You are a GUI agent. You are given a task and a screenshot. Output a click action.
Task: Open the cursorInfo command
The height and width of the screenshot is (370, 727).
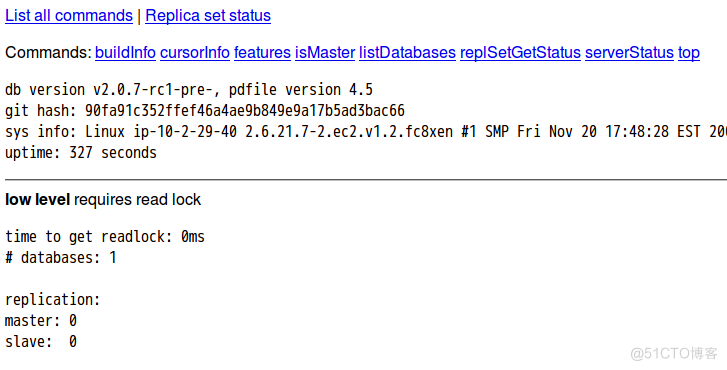tap(195, 53)
